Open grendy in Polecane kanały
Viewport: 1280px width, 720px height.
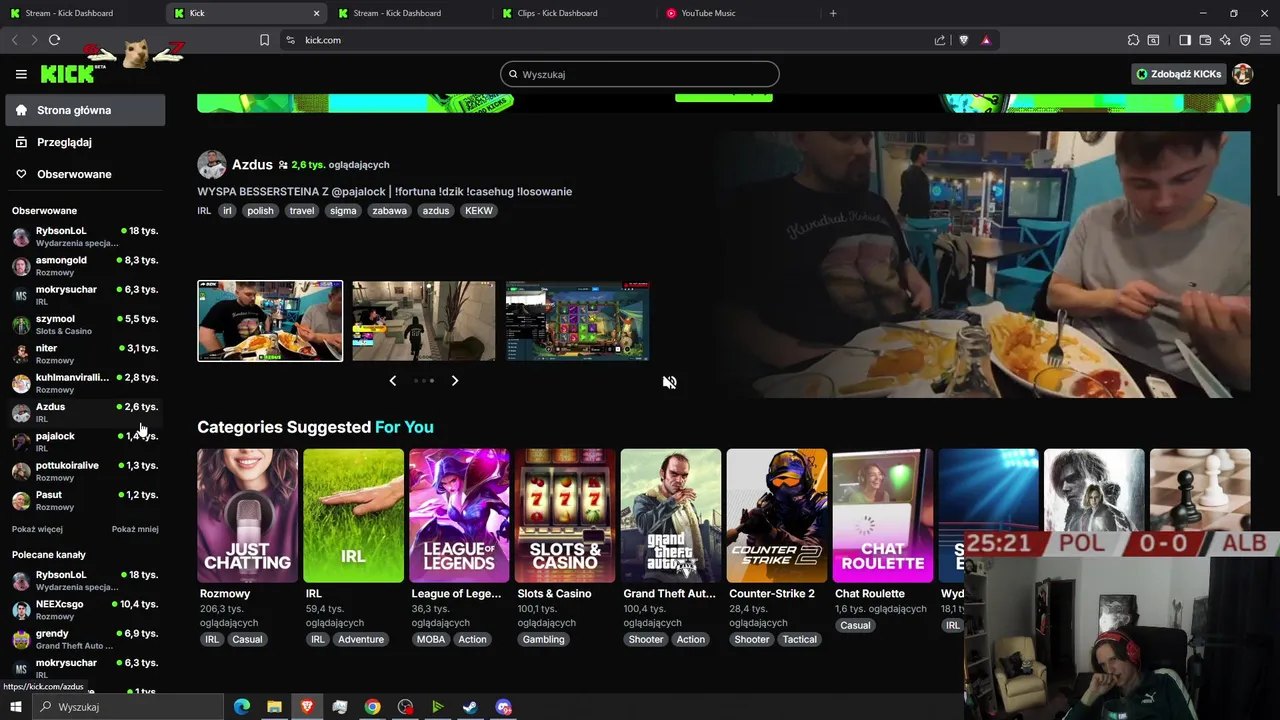(x=85, y=639)
